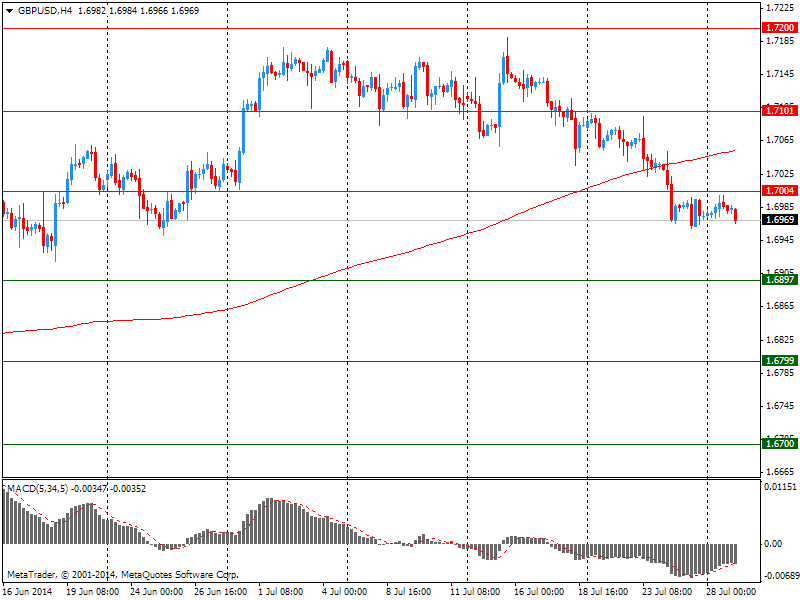Click the 16 Jun 2014 date label
This screenshot has width=800, height=600.
(x=28, y=592)
